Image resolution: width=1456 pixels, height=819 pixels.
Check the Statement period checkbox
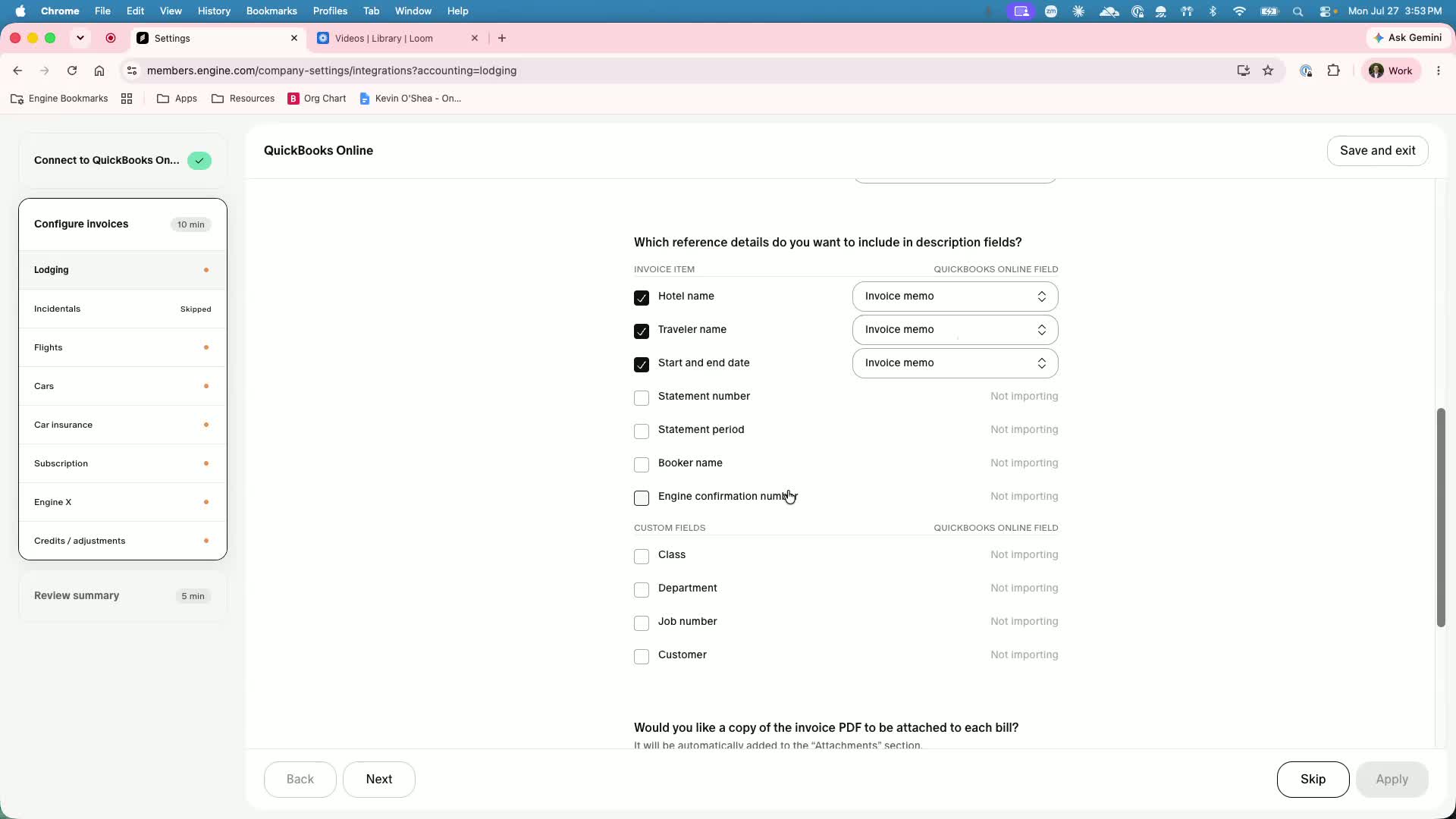[642, 431]
